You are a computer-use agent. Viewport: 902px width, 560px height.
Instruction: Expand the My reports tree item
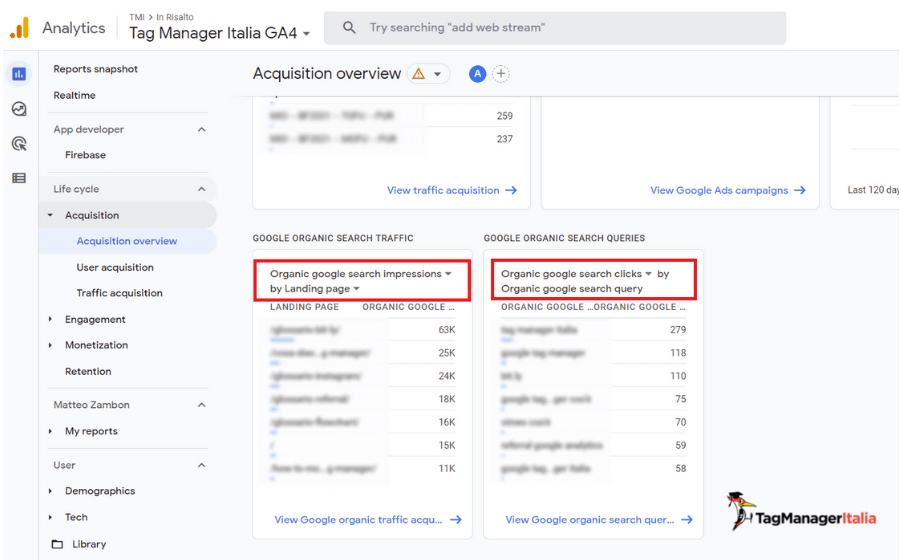(x=50, y=431)
